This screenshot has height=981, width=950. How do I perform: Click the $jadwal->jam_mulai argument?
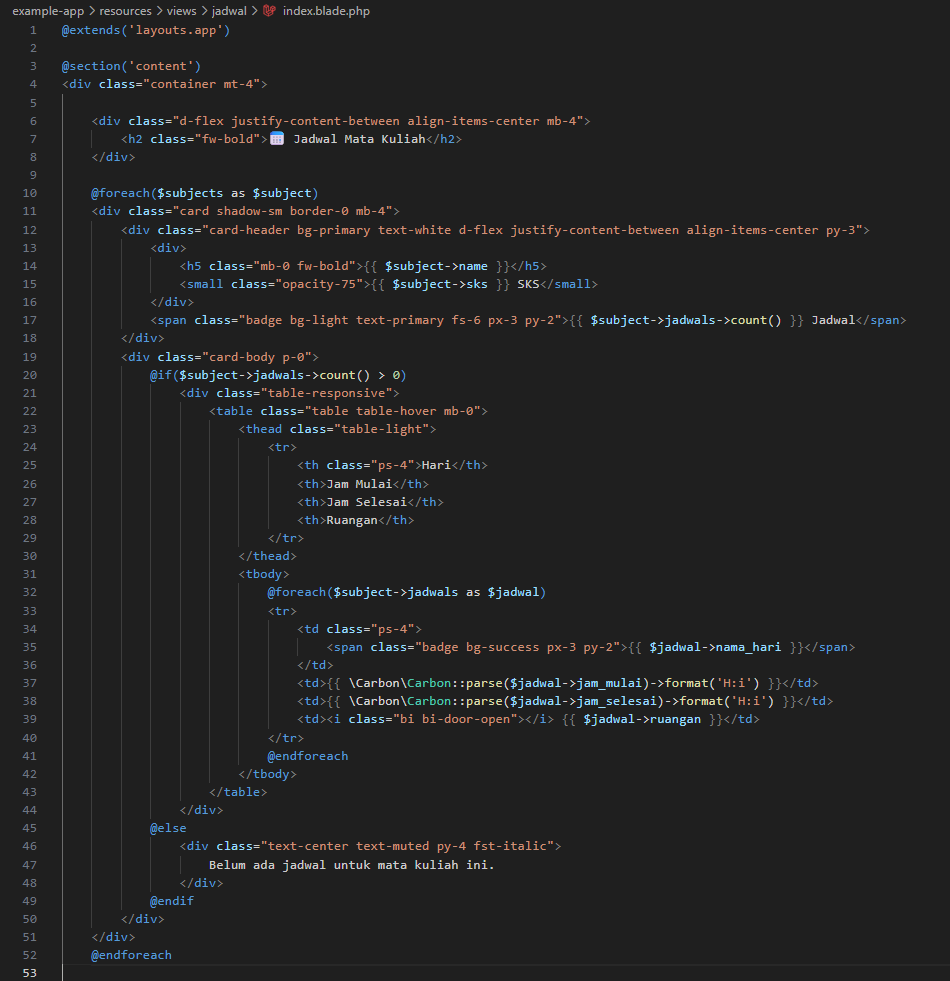point(576,683)
